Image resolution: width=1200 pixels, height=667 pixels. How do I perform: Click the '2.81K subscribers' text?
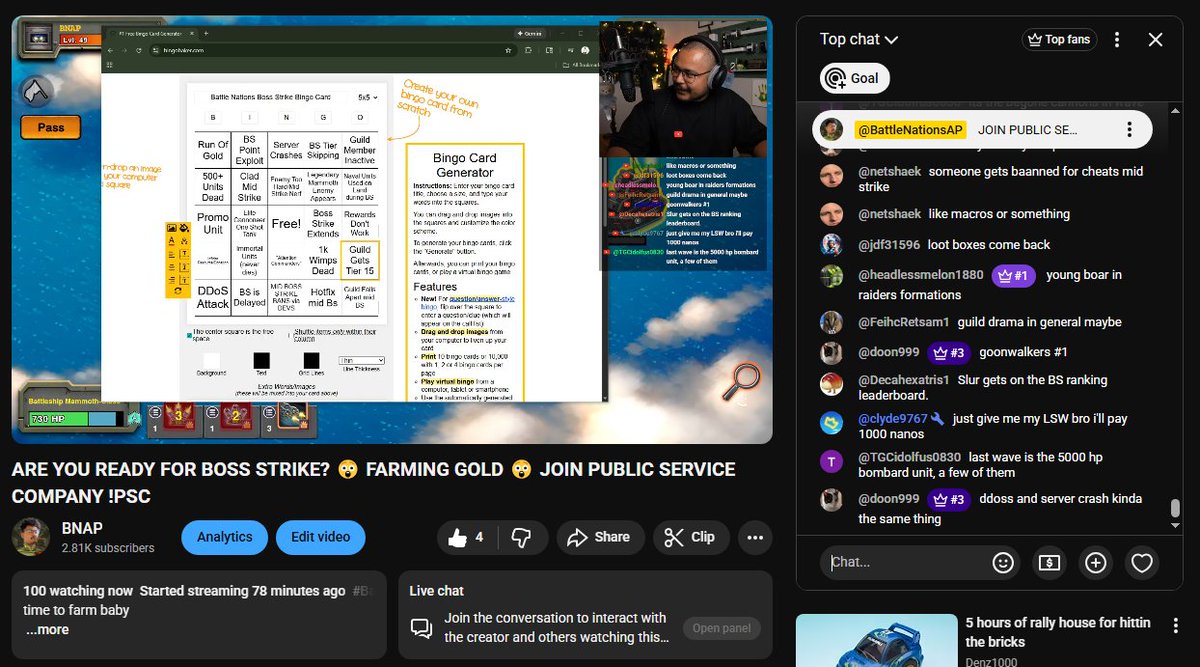click(108, 548)
